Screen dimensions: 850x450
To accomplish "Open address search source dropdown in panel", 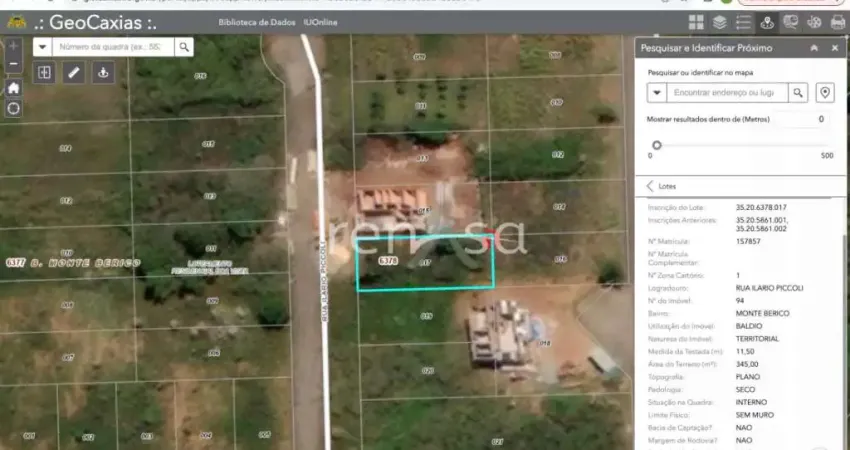I will click(656, 92).
